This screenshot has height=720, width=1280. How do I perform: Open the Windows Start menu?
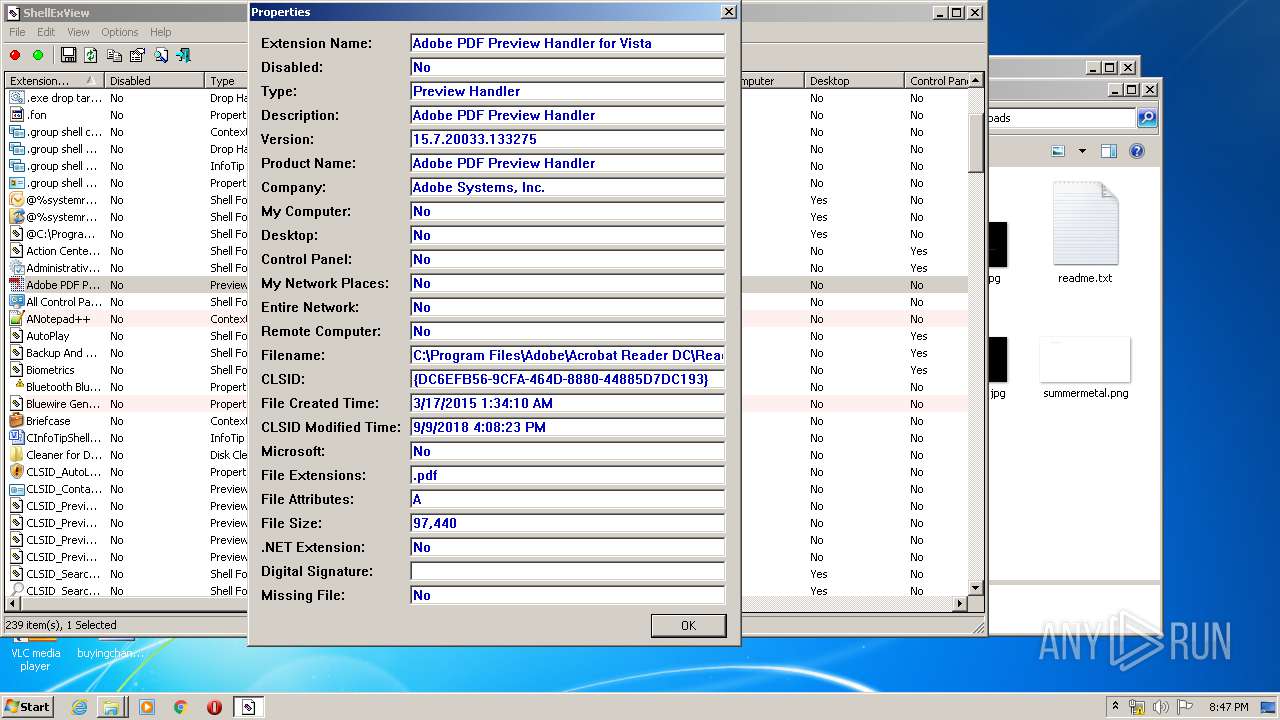28,707
